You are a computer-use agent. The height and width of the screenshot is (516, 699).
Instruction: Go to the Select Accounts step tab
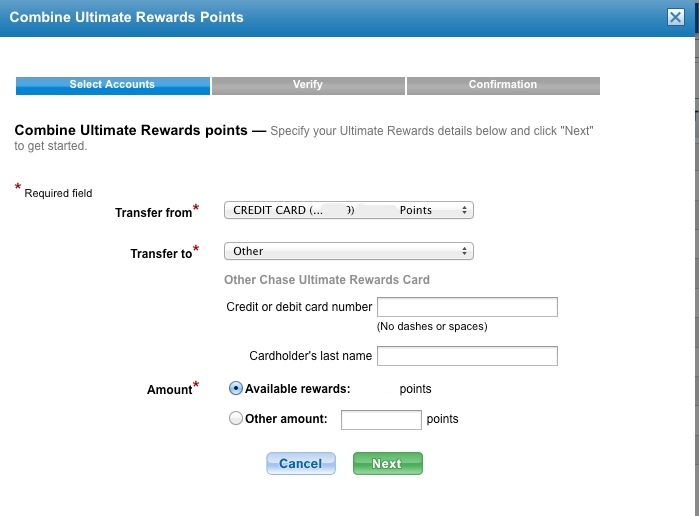point(112,85)
